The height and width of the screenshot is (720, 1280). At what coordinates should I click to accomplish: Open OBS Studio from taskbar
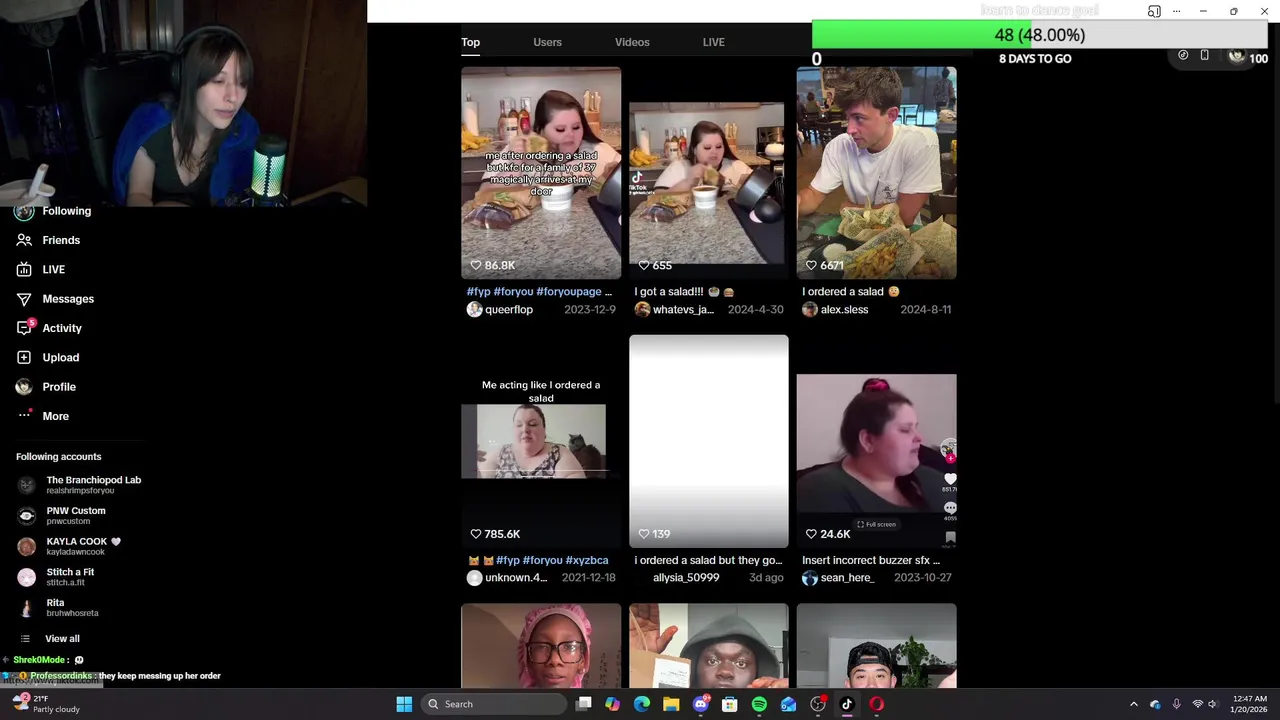click(x=818, y=704)
